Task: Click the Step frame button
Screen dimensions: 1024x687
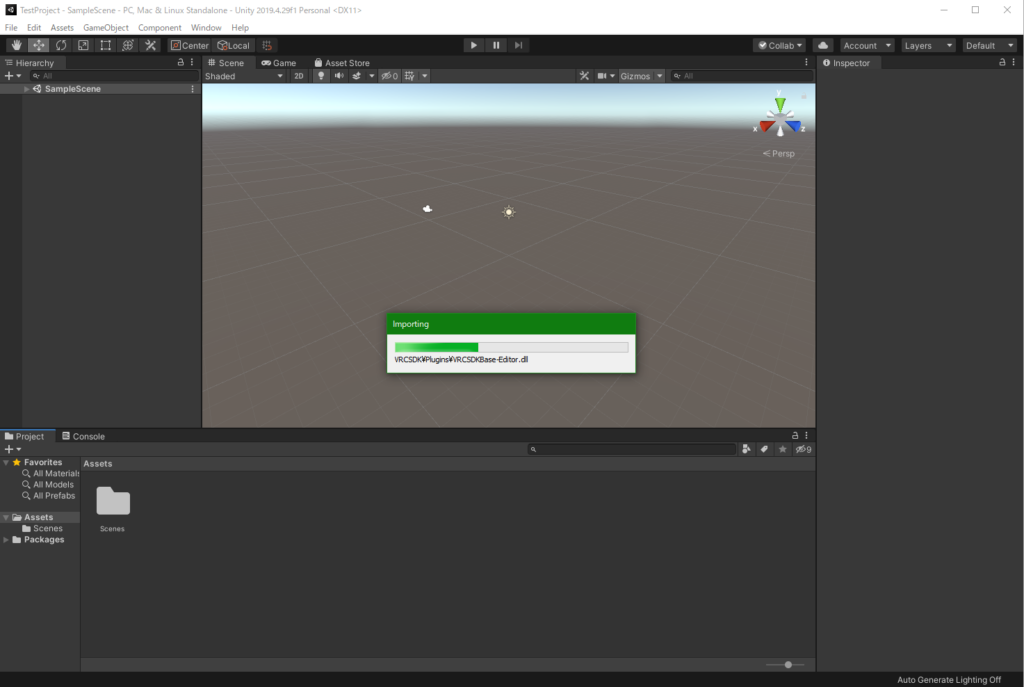Action: (518, 45)
